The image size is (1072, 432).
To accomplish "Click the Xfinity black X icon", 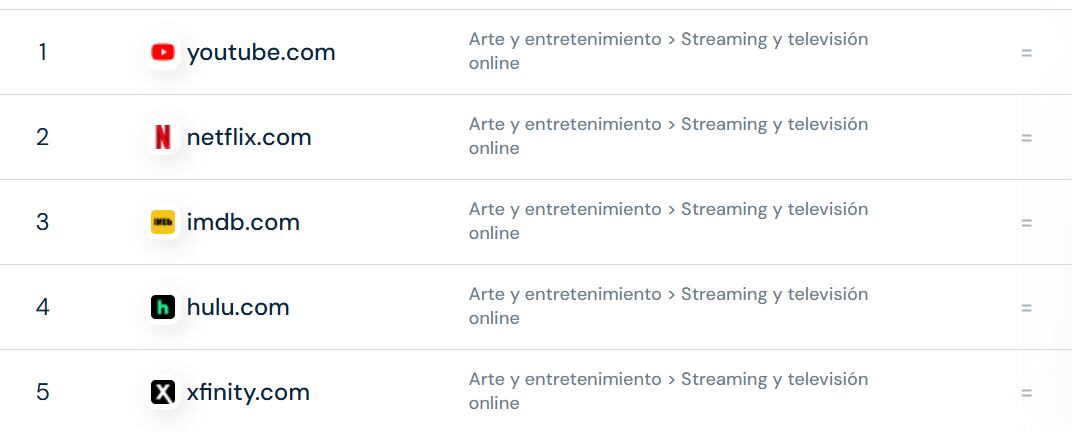I will (162, 392).
